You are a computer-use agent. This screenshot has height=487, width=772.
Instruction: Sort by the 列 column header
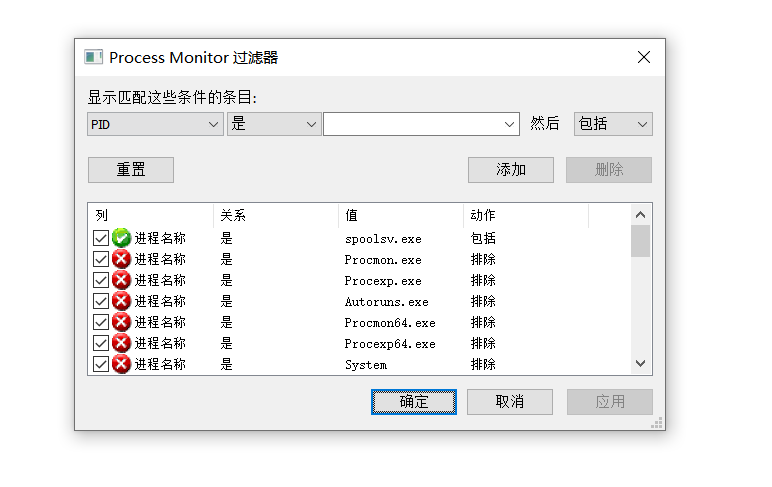point(151,215)
